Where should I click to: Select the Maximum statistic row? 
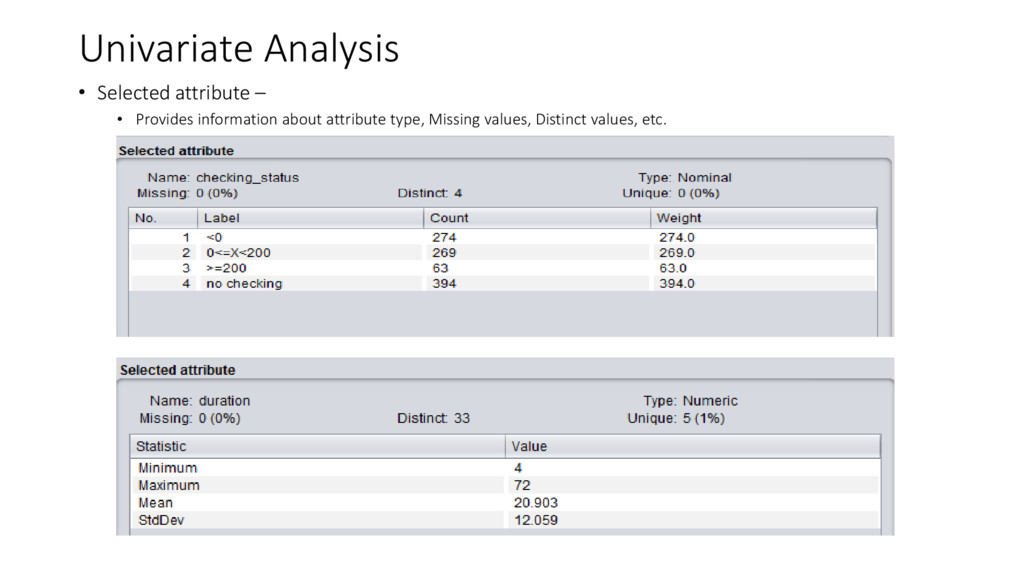click(505, 486)
